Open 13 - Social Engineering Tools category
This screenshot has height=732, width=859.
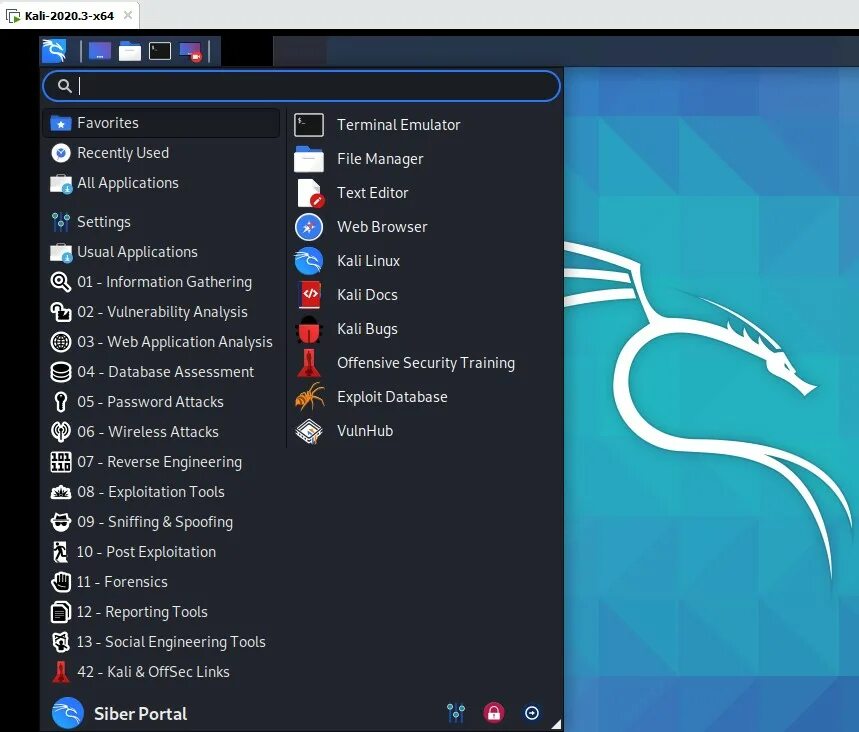(162, 642)
